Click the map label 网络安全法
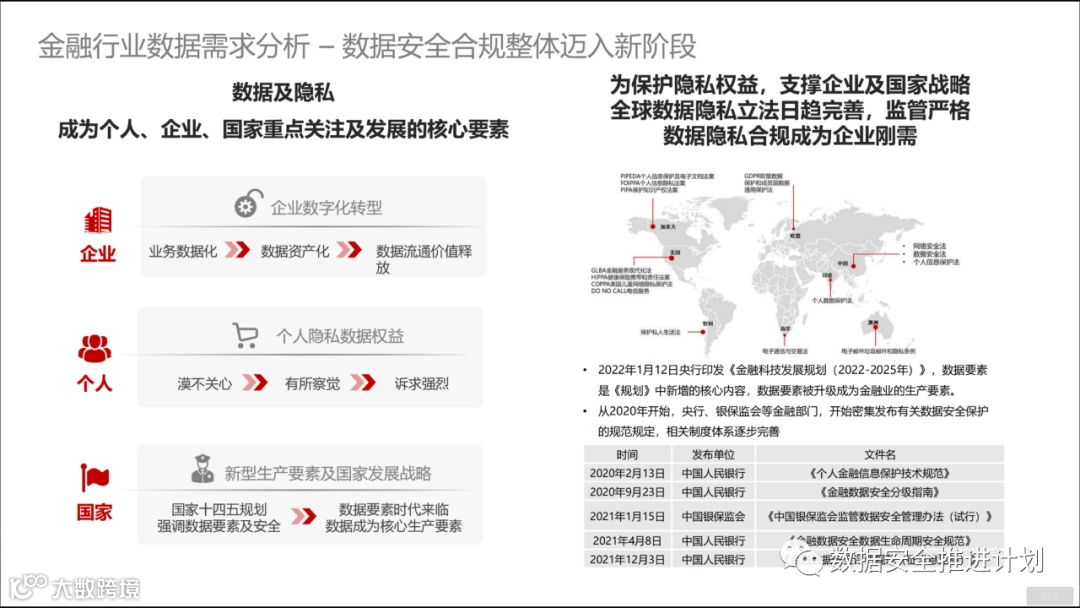 929,246
